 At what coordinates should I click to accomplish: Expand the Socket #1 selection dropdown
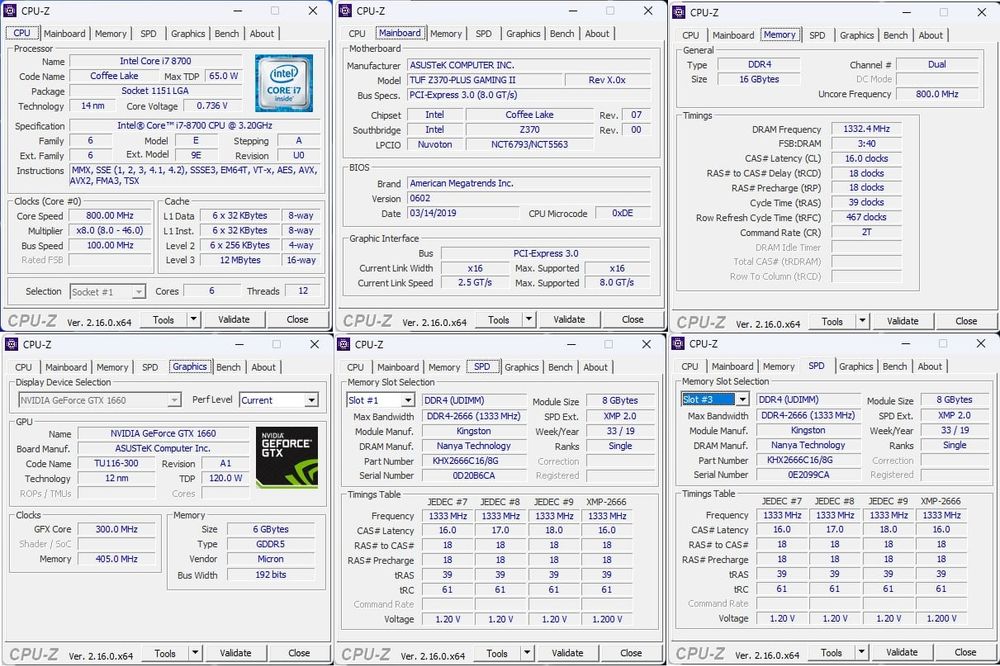coord(138,292)
